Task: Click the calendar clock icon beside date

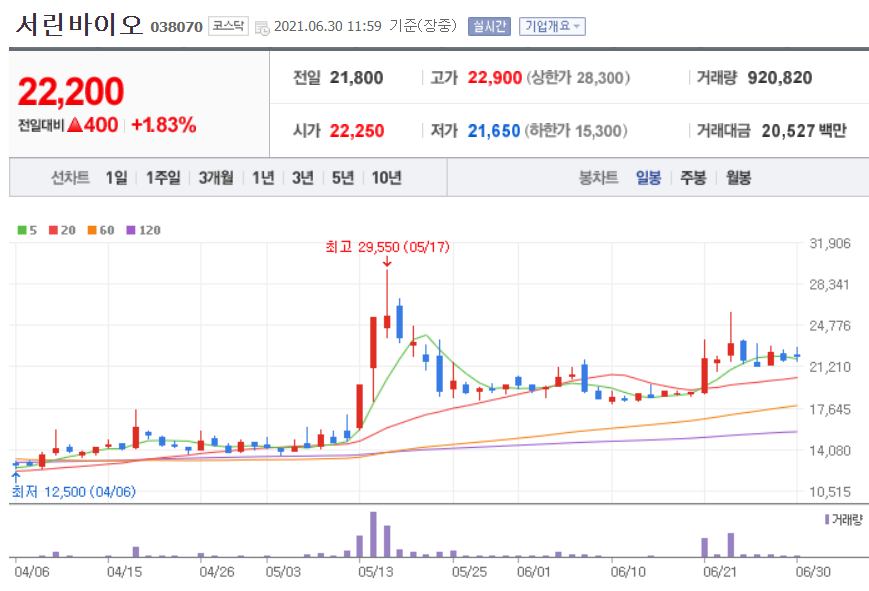Action: 262,28
